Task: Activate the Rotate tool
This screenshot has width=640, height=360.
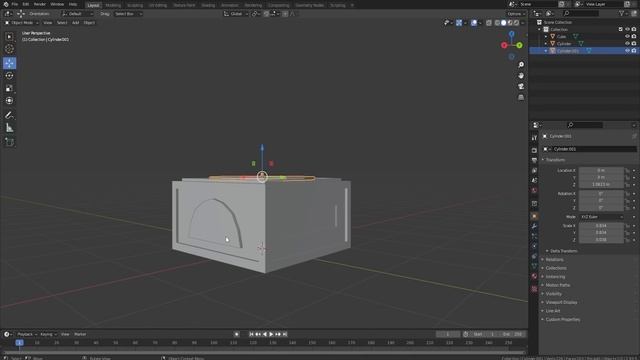Action: [9, 76]
